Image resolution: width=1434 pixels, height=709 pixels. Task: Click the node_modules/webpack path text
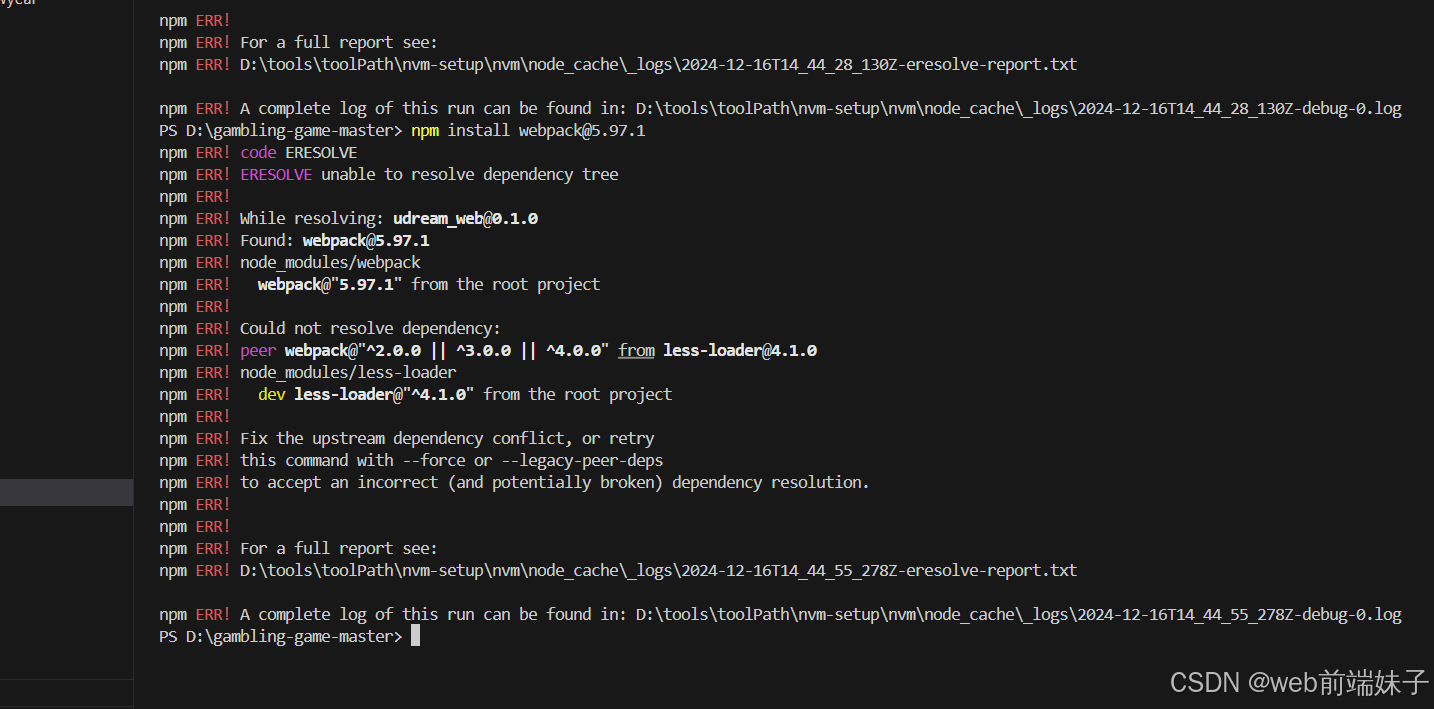[x=329, y=262]
